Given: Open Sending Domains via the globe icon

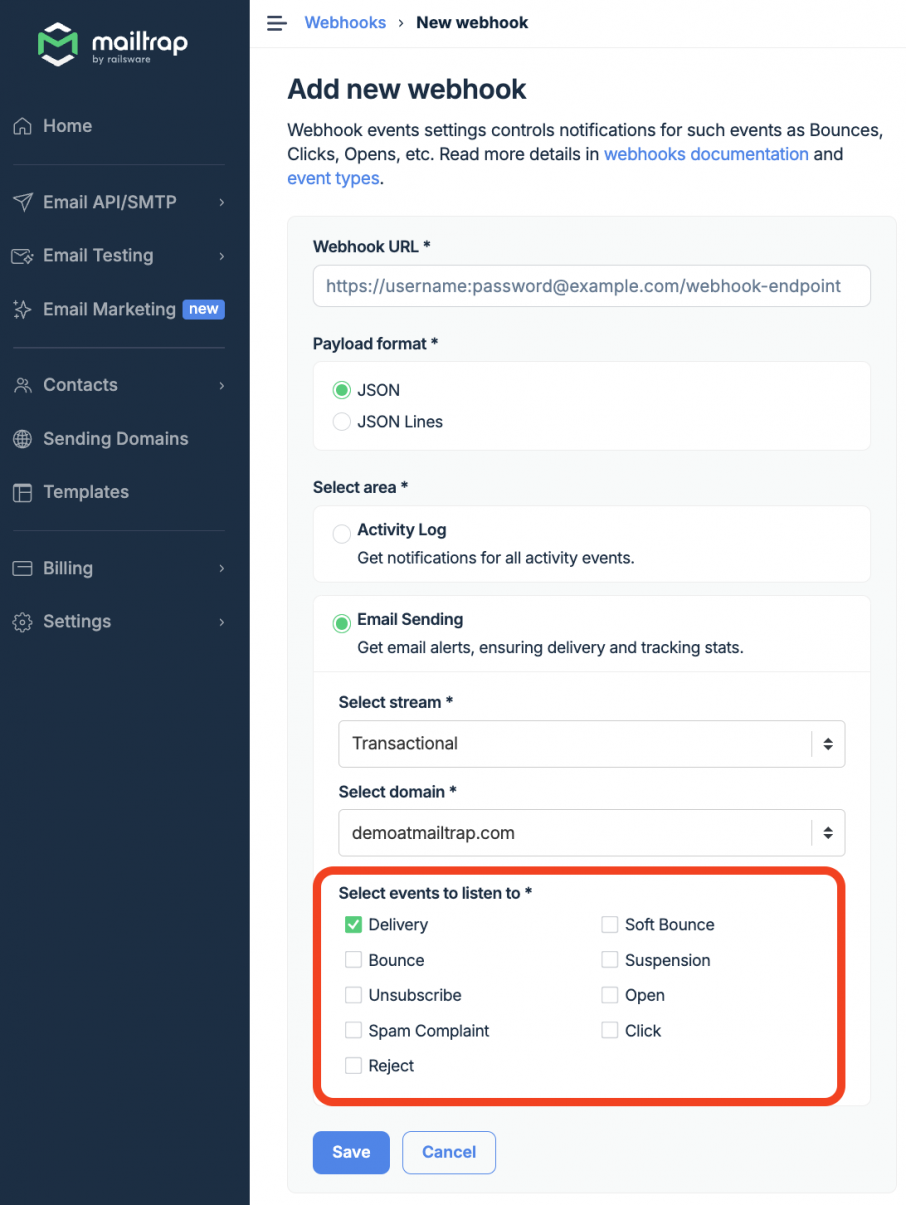Looking at the screenshot, I should (x=21, y=439).
